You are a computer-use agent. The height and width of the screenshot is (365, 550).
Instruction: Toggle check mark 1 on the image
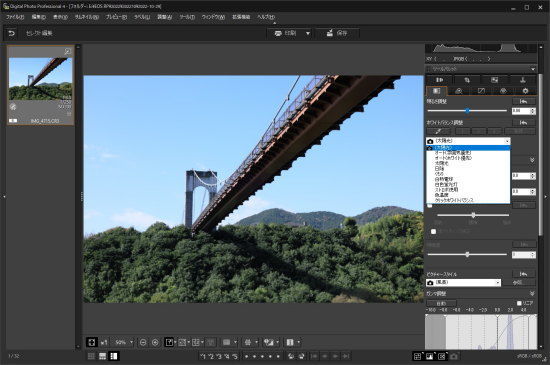pos(203,357)
